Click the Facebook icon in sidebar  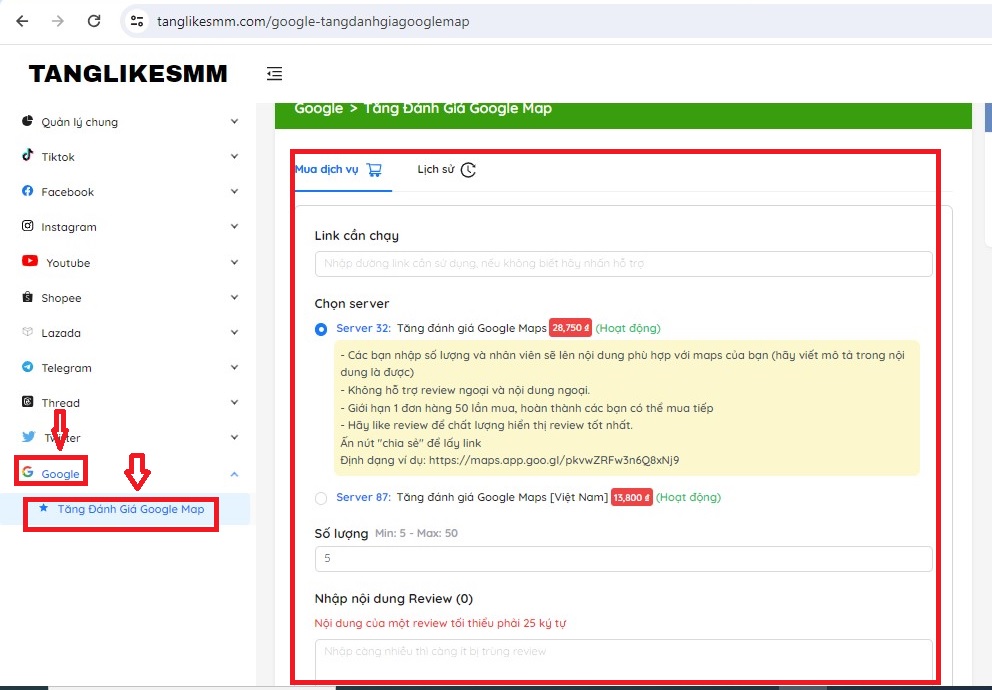27,190
